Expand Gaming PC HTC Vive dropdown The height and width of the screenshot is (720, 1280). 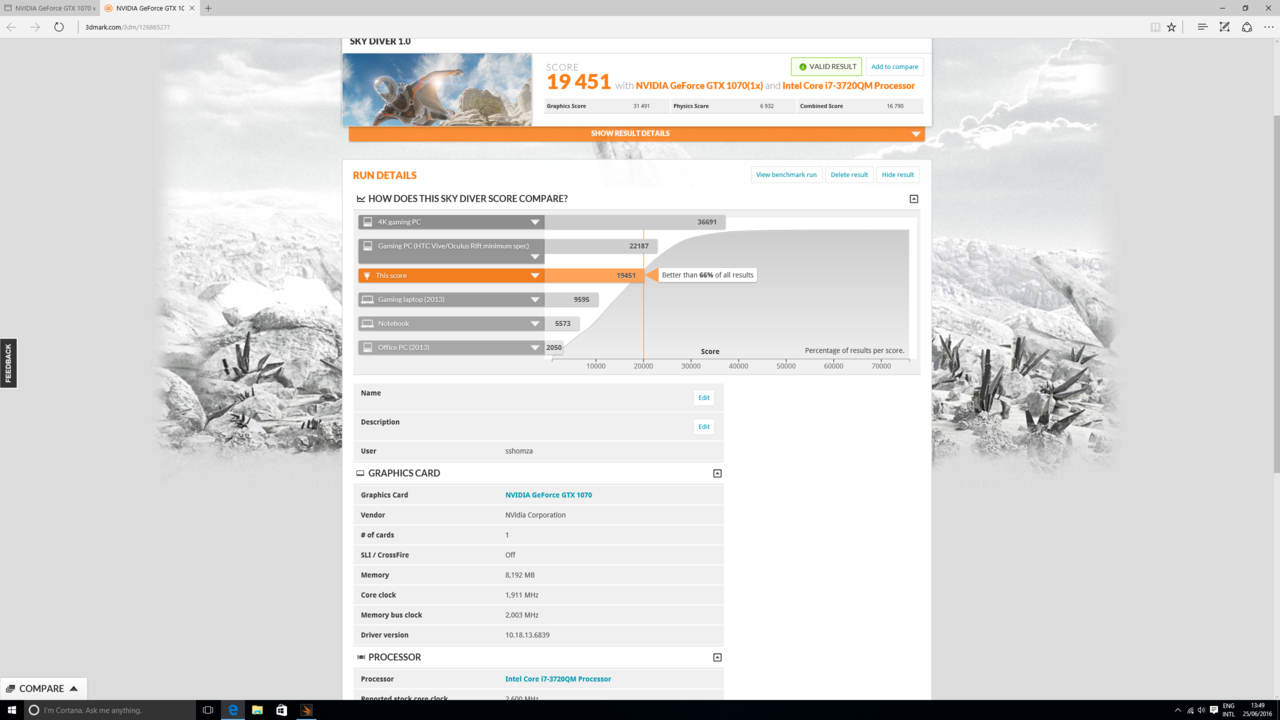coord(535,257)
